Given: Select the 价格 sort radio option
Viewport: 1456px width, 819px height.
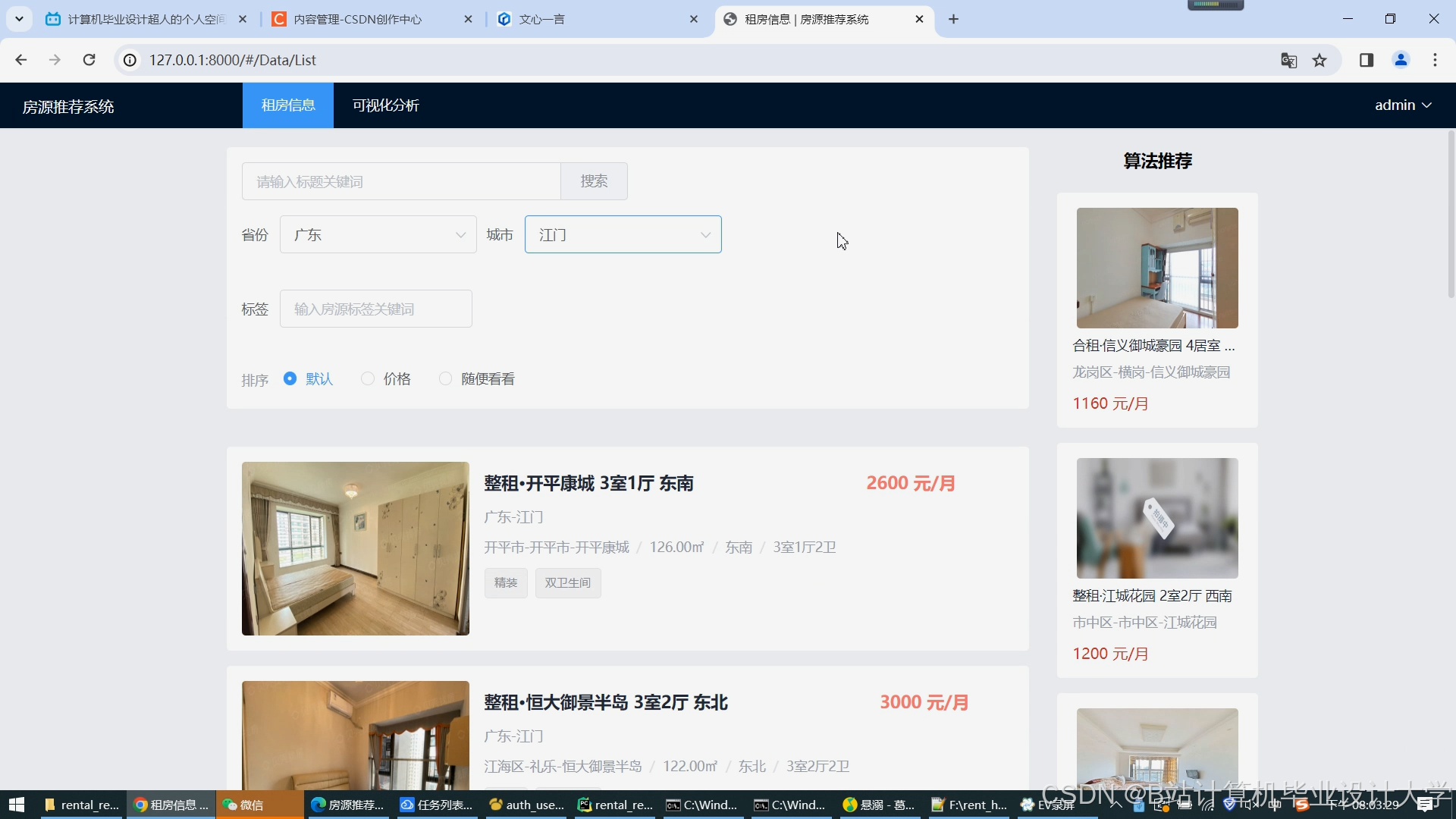Looking at the screenshot, I should (368, 378).
